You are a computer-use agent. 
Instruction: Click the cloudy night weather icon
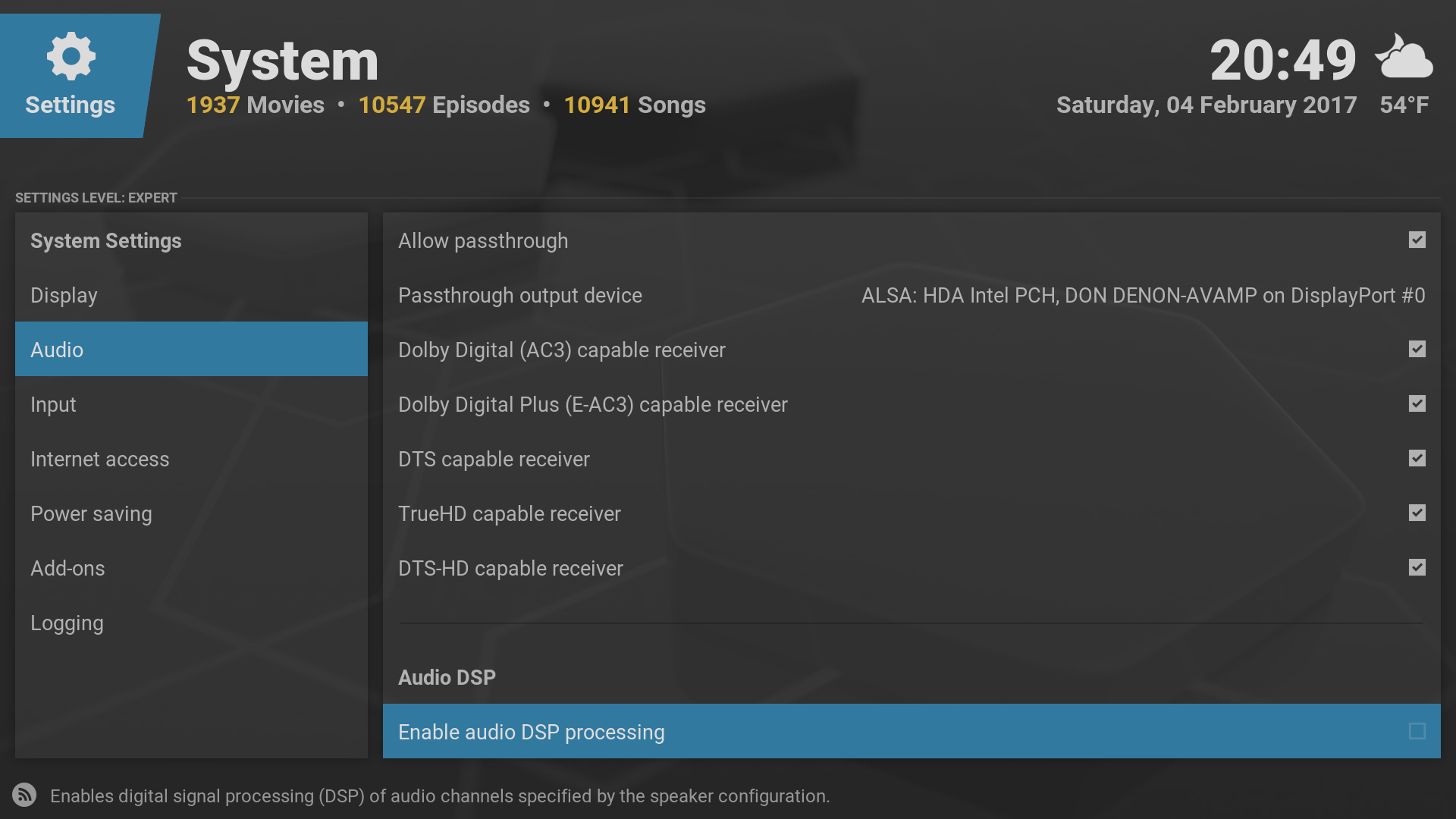pyautogui.click(x=1404, y=57)
